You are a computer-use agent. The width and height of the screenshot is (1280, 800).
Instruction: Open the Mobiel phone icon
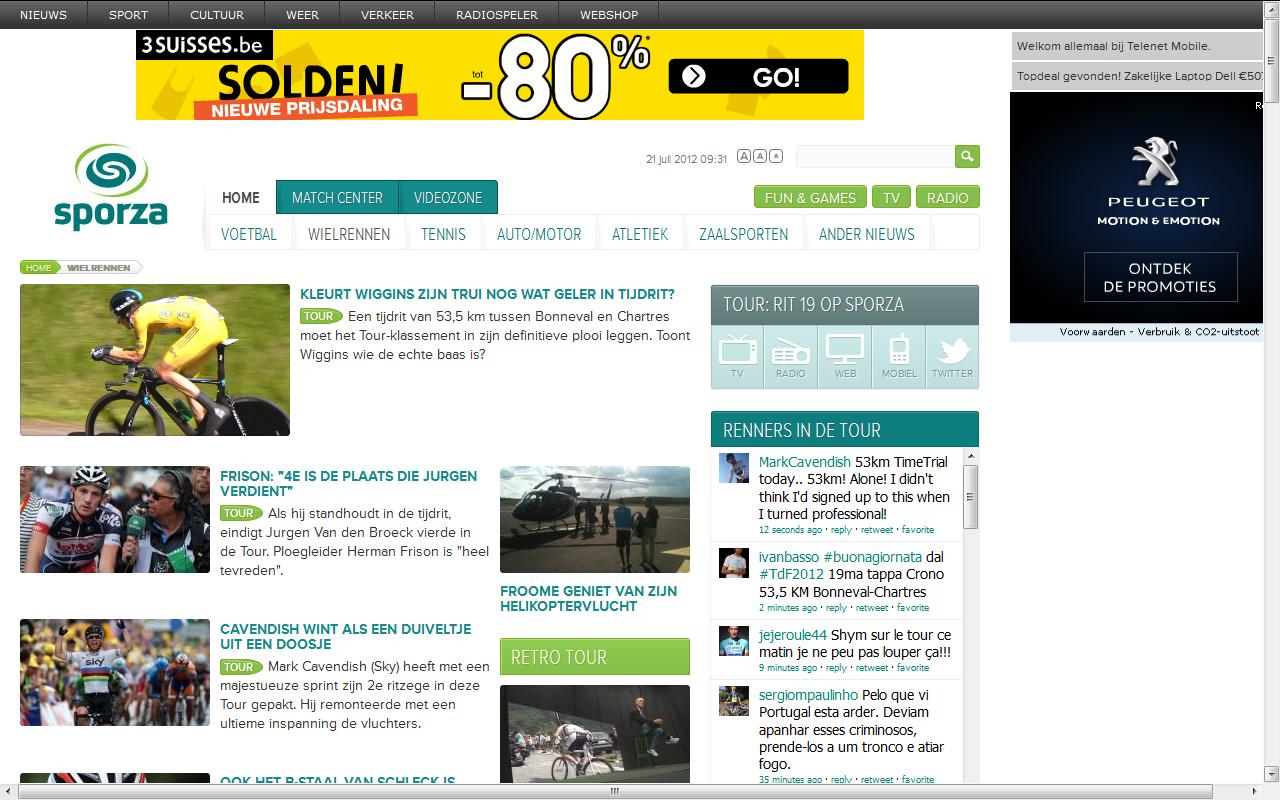(898, 350)
